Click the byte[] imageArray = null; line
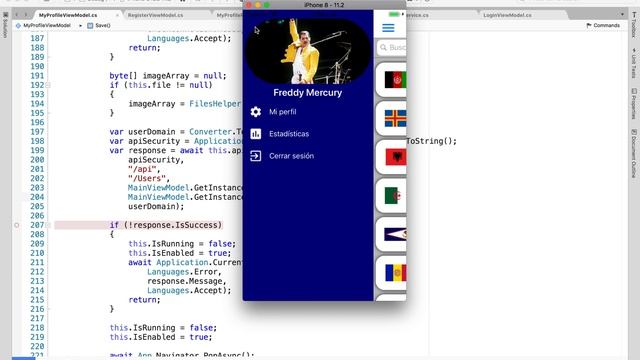The image size is (640, 360). click(168, 76)
